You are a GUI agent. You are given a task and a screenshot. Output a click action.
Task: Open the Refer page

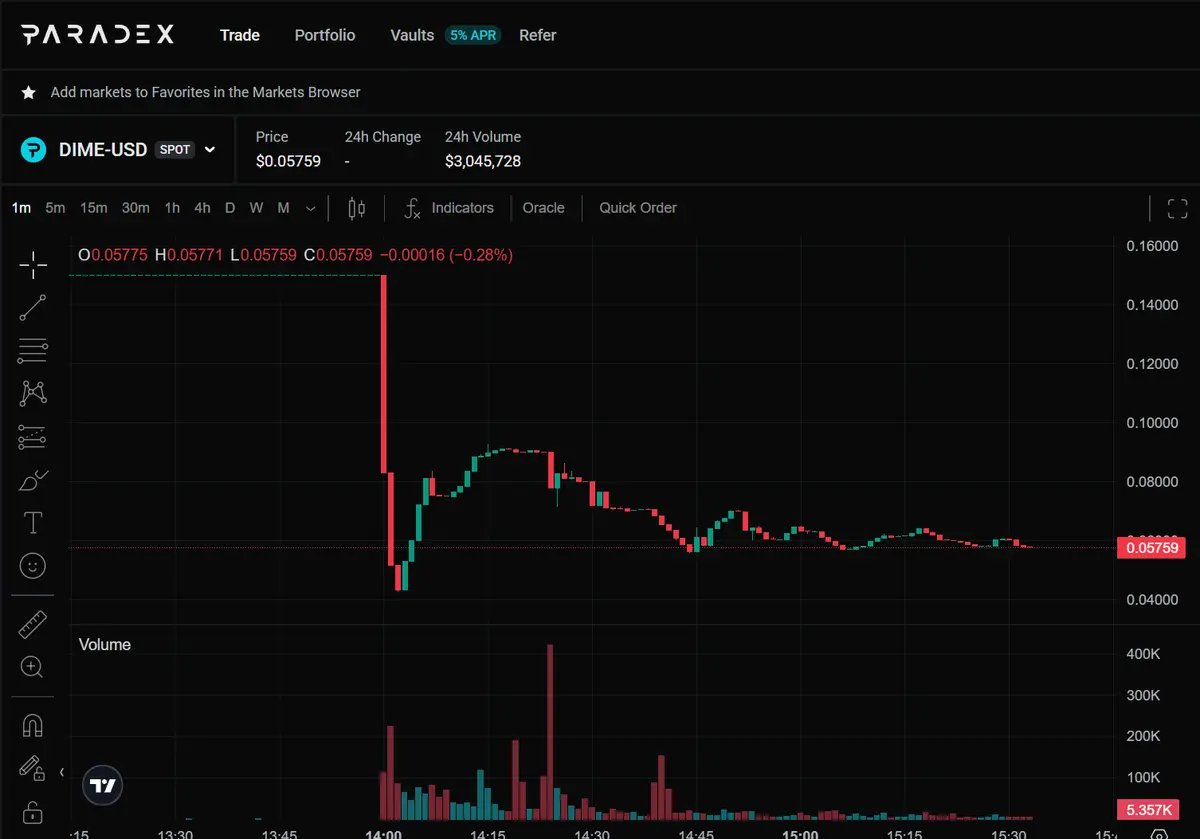point(538,35)
